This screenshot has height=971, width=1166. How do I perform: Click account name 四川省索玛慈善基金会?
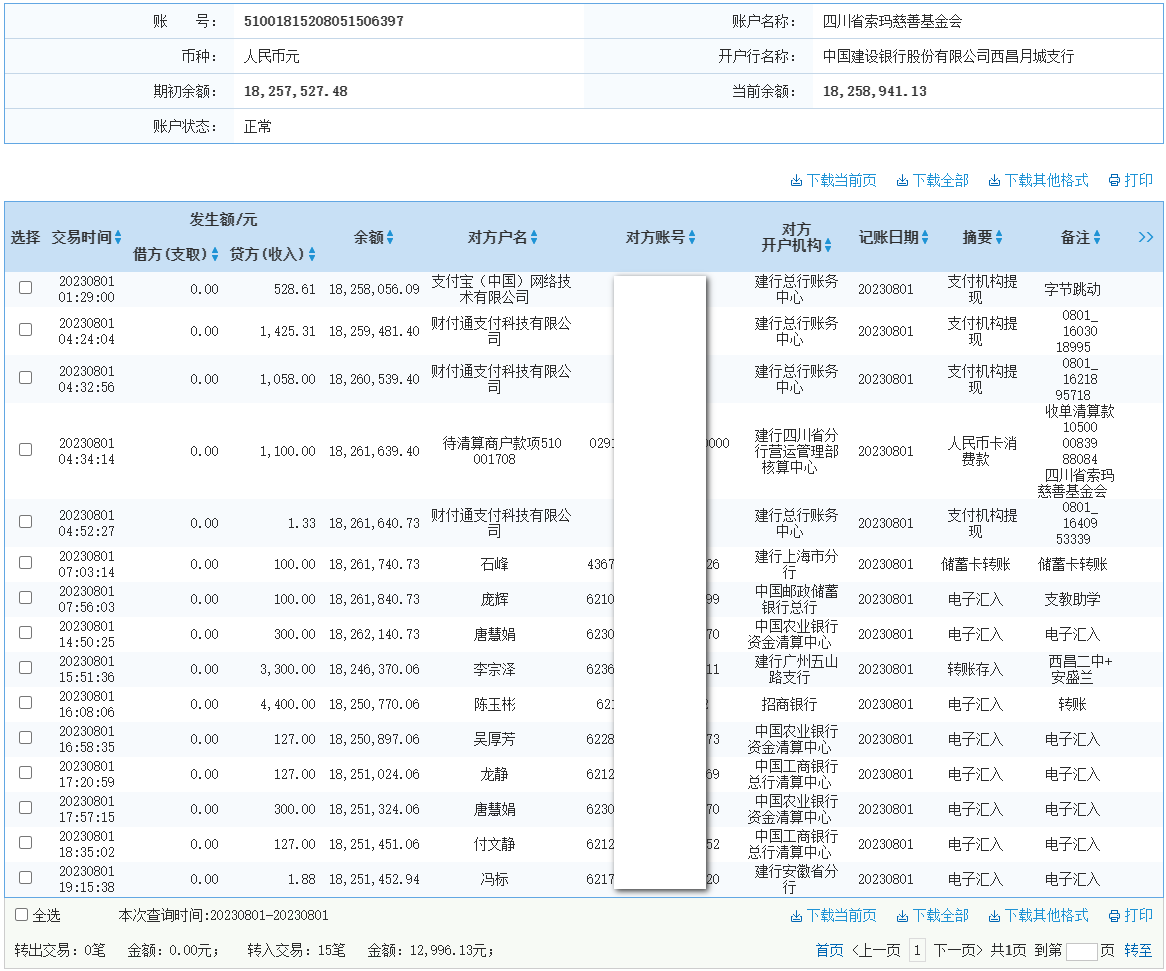pos(892,22)
